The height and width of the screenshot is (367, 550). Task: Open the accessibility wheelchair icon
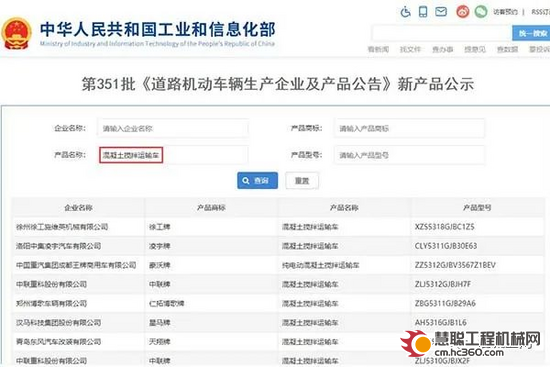point(405,12)
